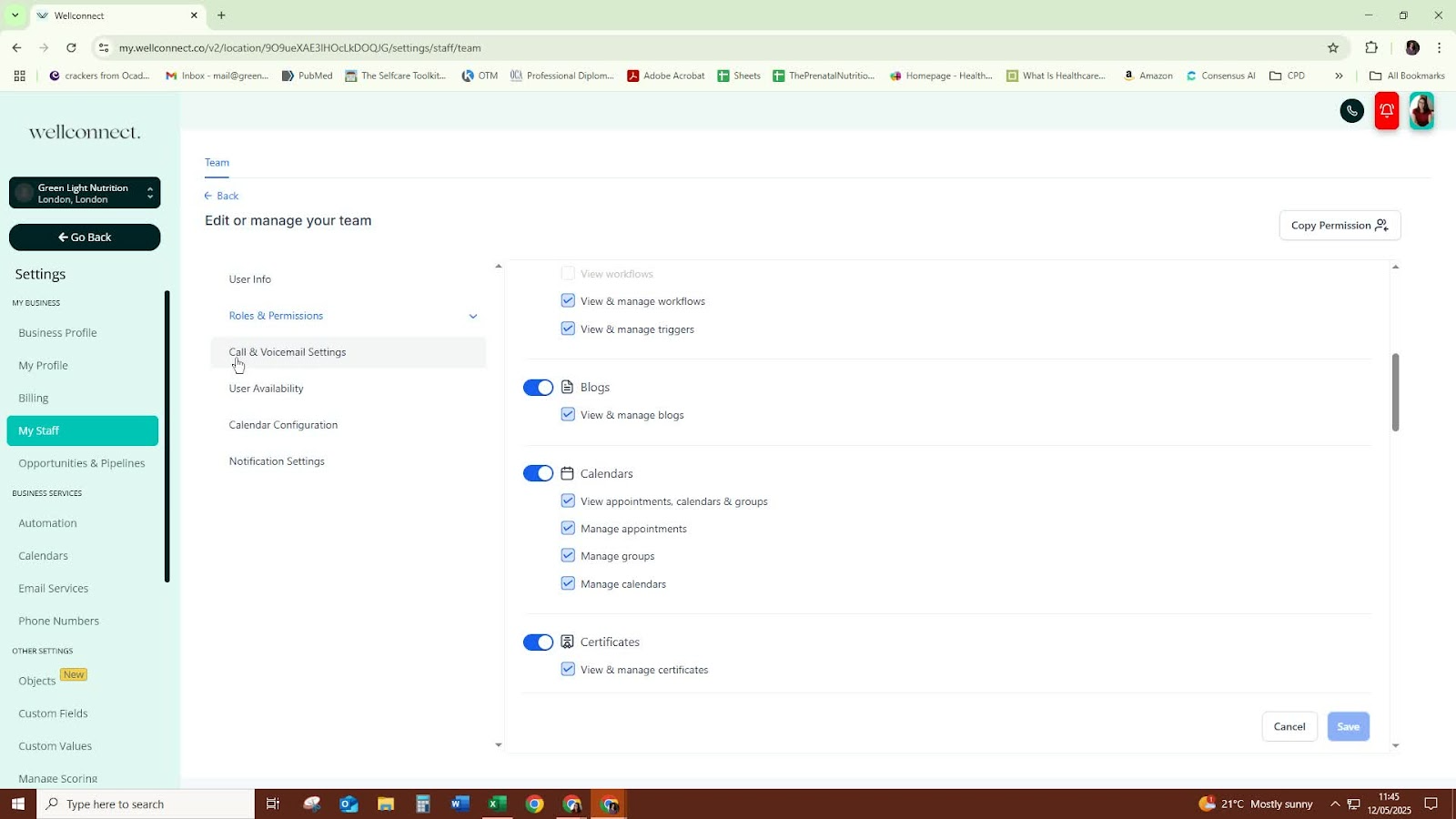Click the phone dialer icon in header
1456x819 pixels.
click(x=1352, y=111)
